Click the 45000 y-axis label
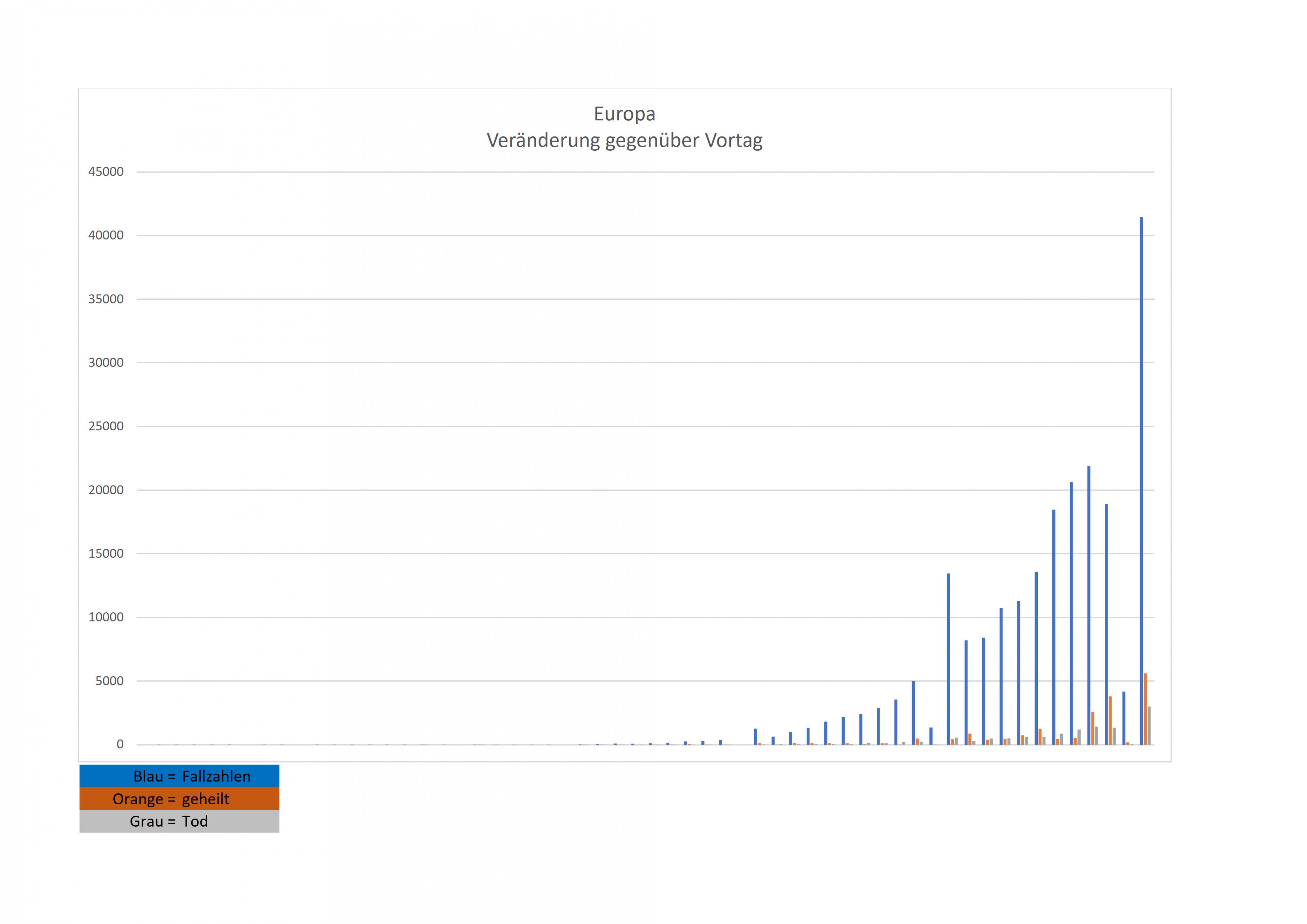Viewport: 1307px width, 924px height. pyautogui.click(x=106, y=172)
